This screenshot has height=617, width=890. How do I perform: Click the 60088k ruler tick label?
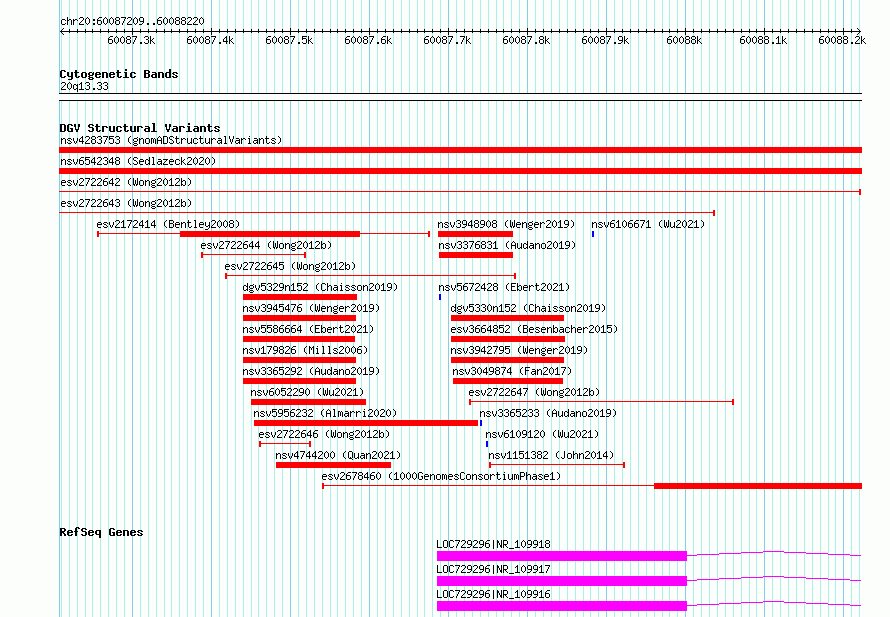[x=684, y=40]
